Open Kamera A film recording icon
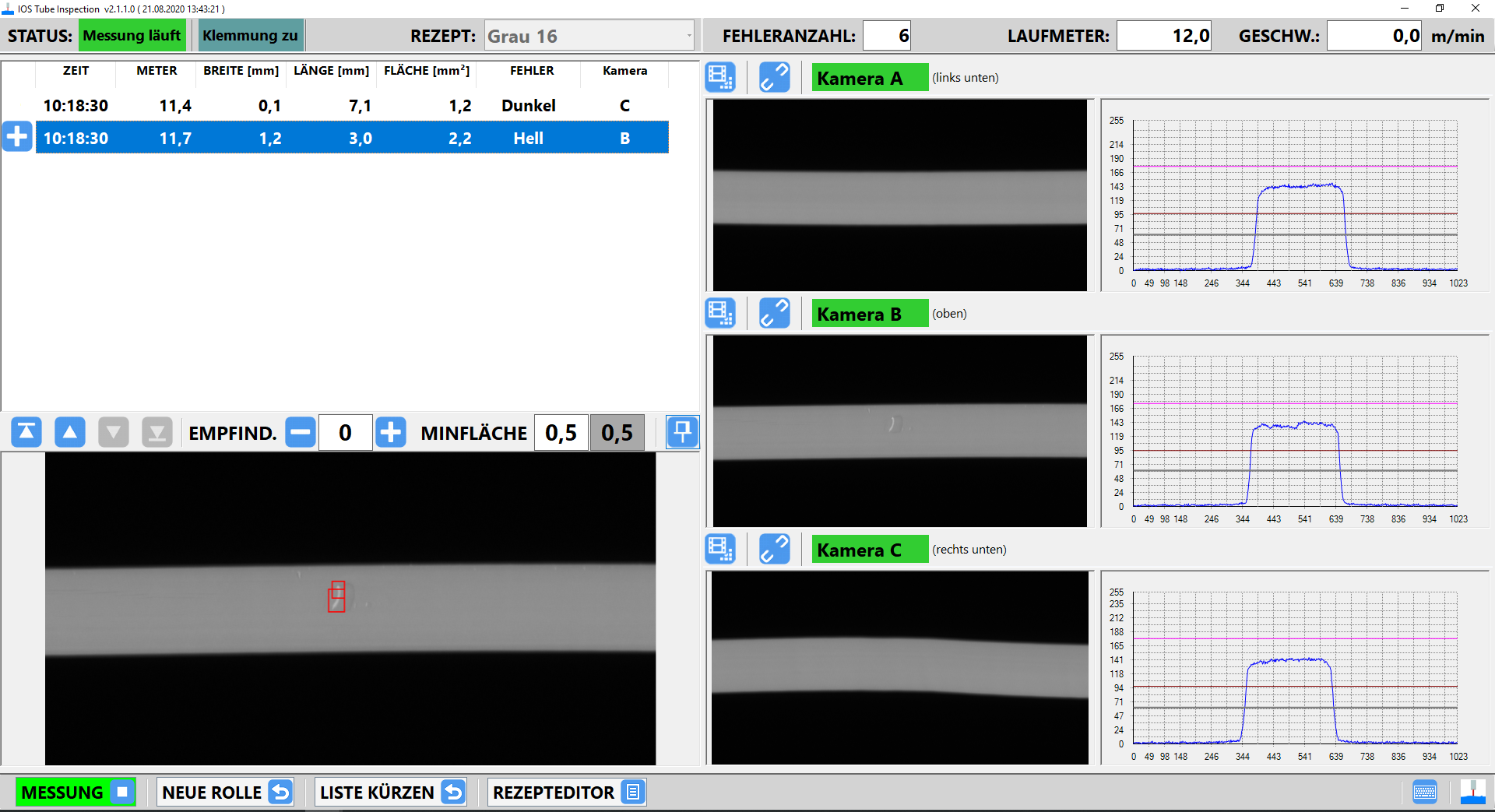 [x=720, y=78]
